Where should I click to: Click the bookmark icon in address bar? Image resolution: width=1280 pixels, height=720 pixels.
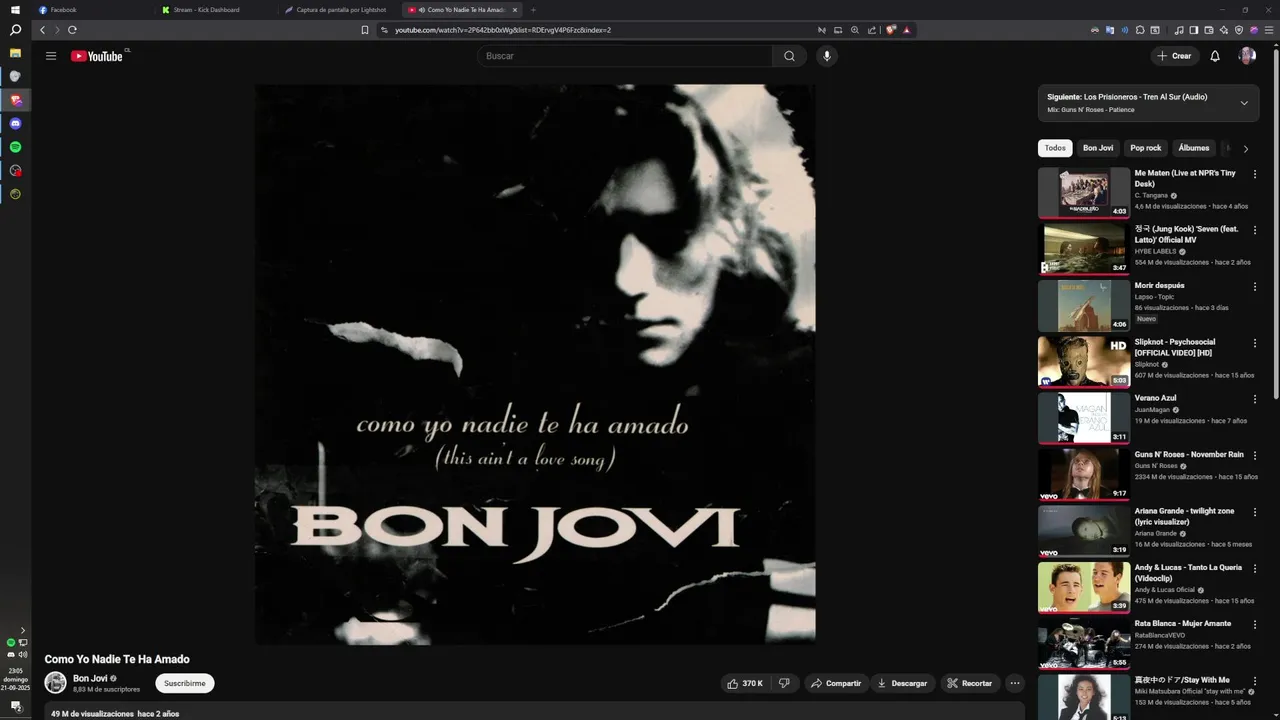(x=365, y=30)
